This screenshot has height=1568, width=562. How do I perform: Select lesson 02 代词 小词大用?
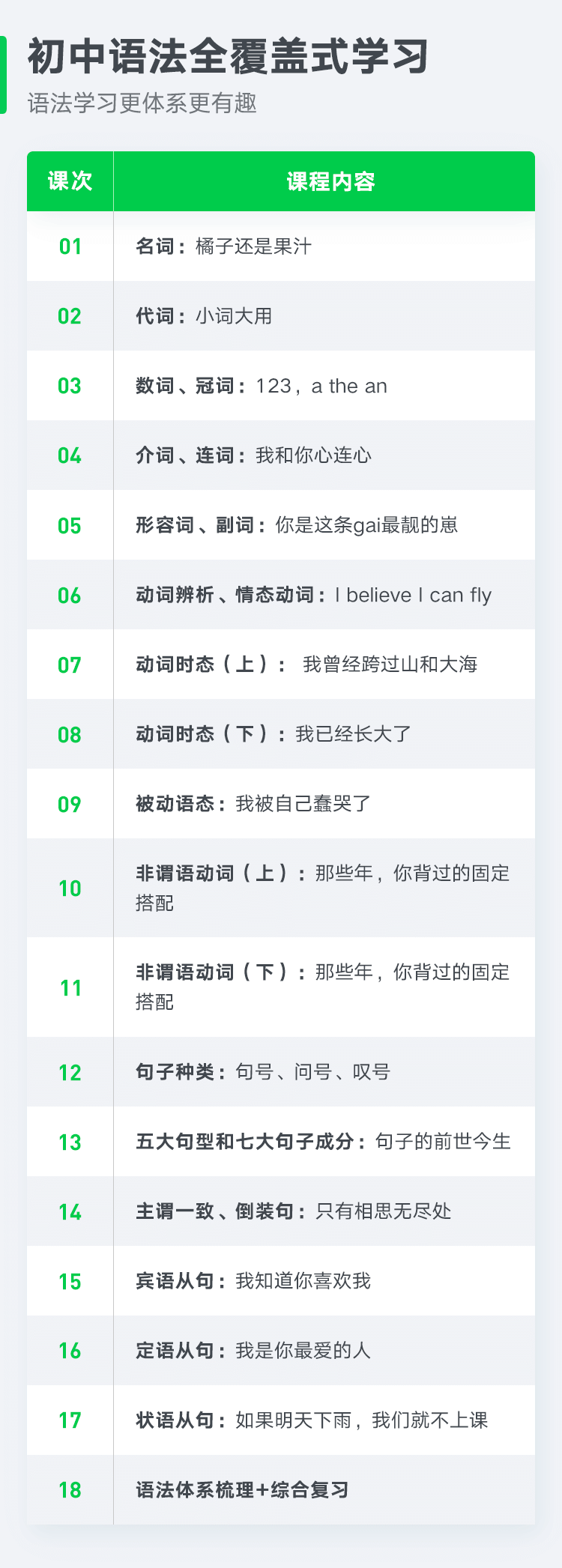tap(281, 316)
